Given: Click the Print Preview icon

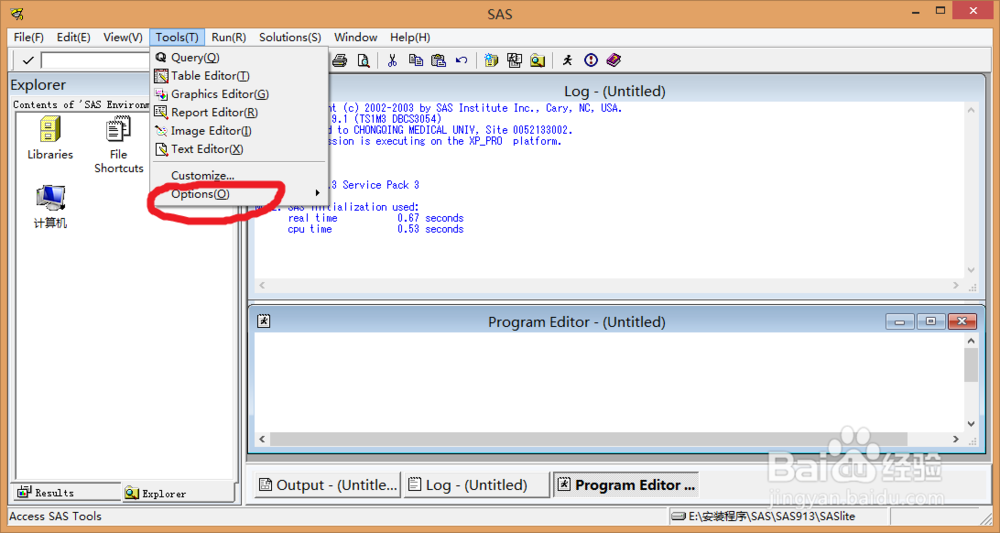Looking at the screenshot, I should click(x=363, y=61).
